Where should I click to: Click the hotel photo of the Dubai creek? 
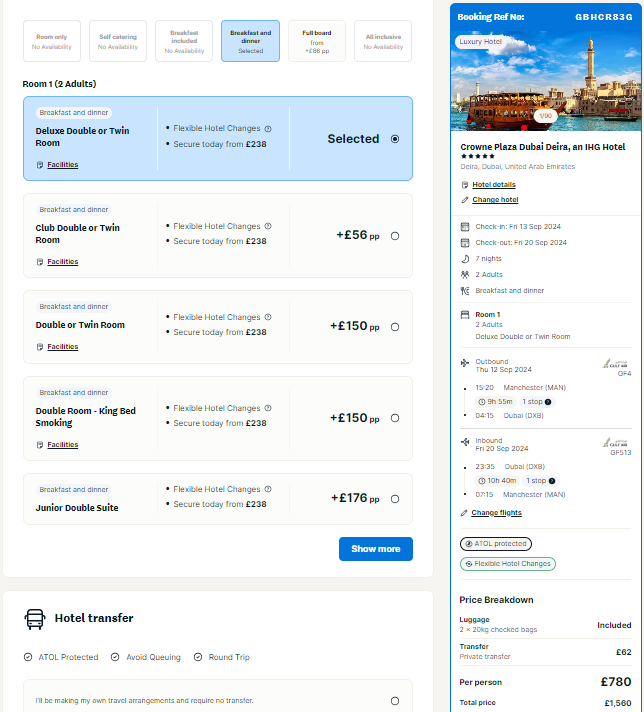[x=545, y=81]
